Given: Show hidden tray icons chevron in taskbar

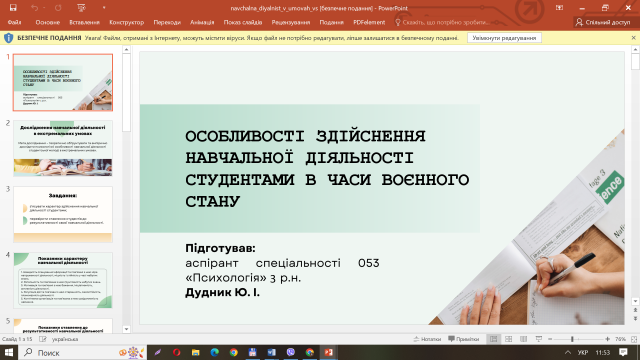Looking at the screenshot, I should 568,352.
